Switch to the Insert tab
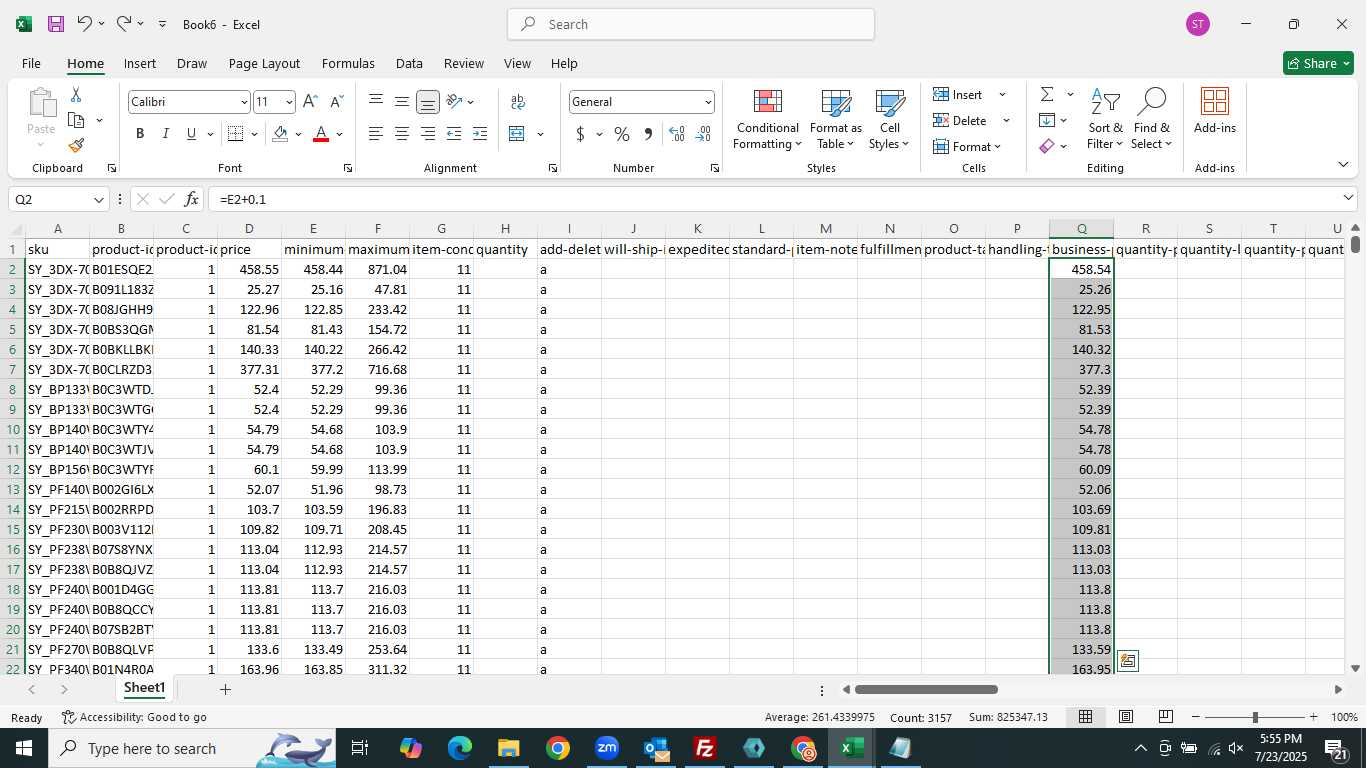 140,63
